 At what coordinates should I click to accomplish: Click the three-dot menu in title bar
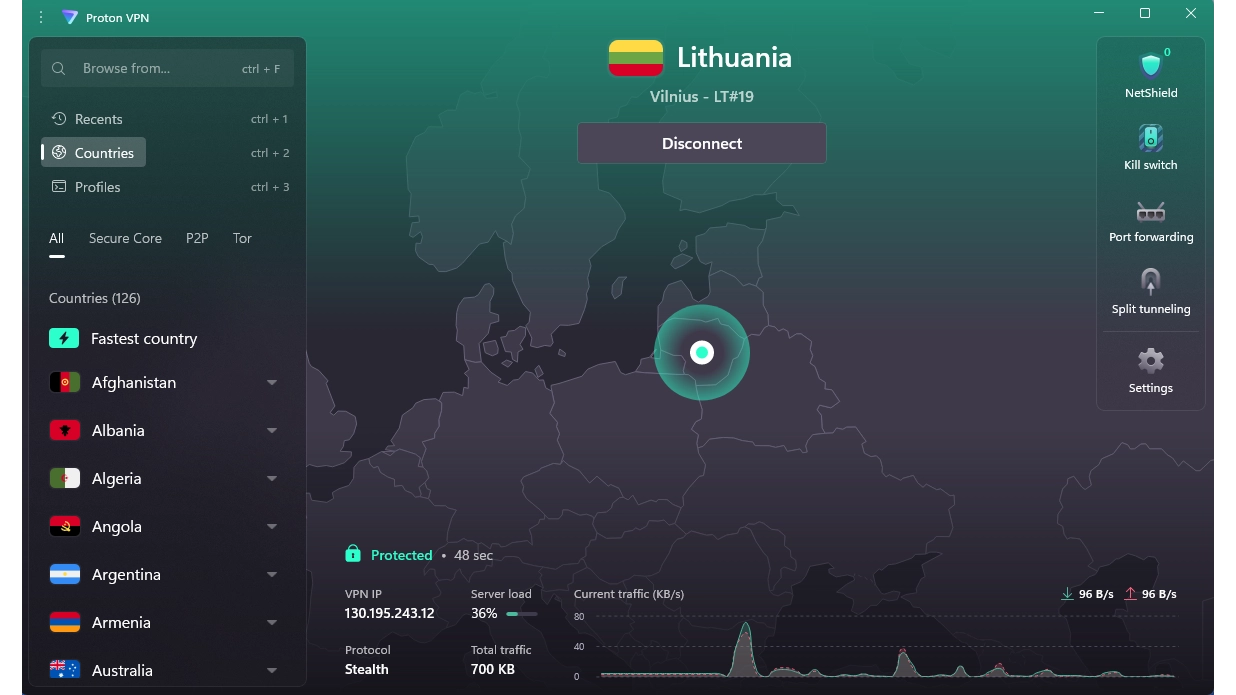[41, 17]
